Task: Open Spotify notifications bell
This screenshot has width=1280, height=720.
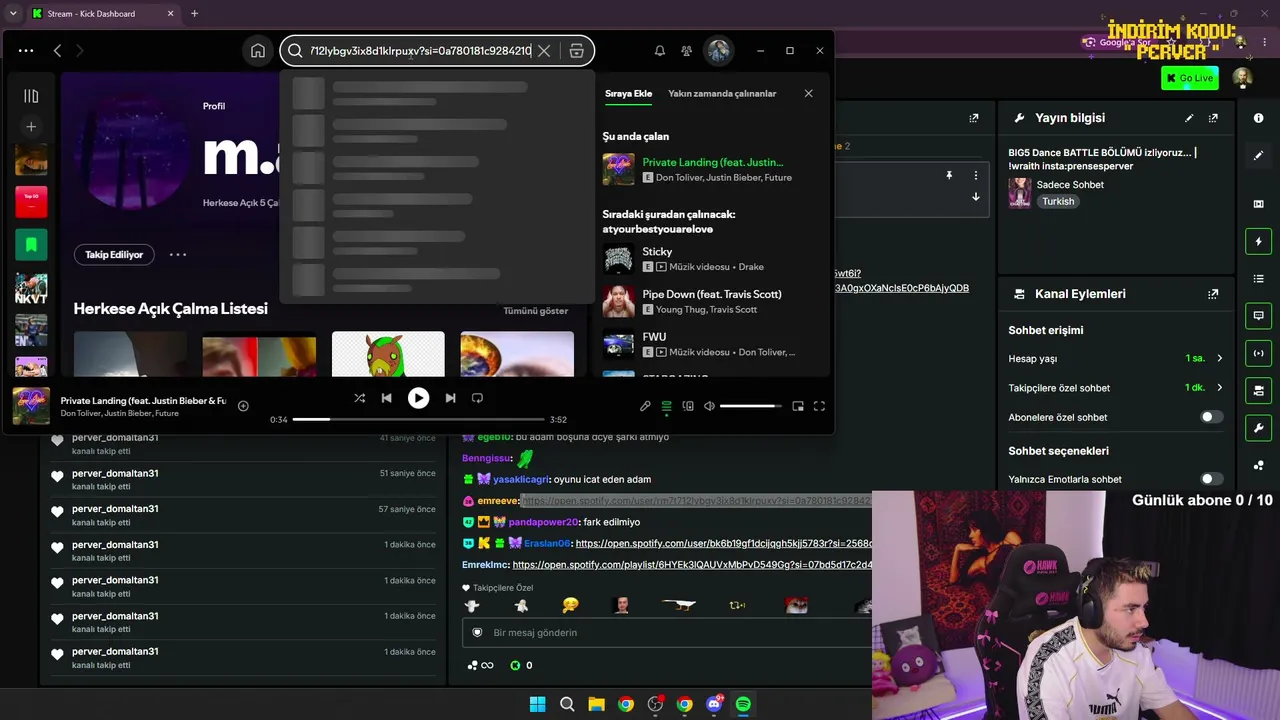Action: coord(660,51)
